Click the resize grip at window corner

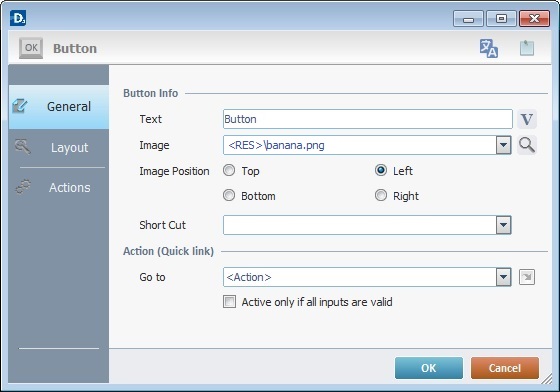point(547,379)
